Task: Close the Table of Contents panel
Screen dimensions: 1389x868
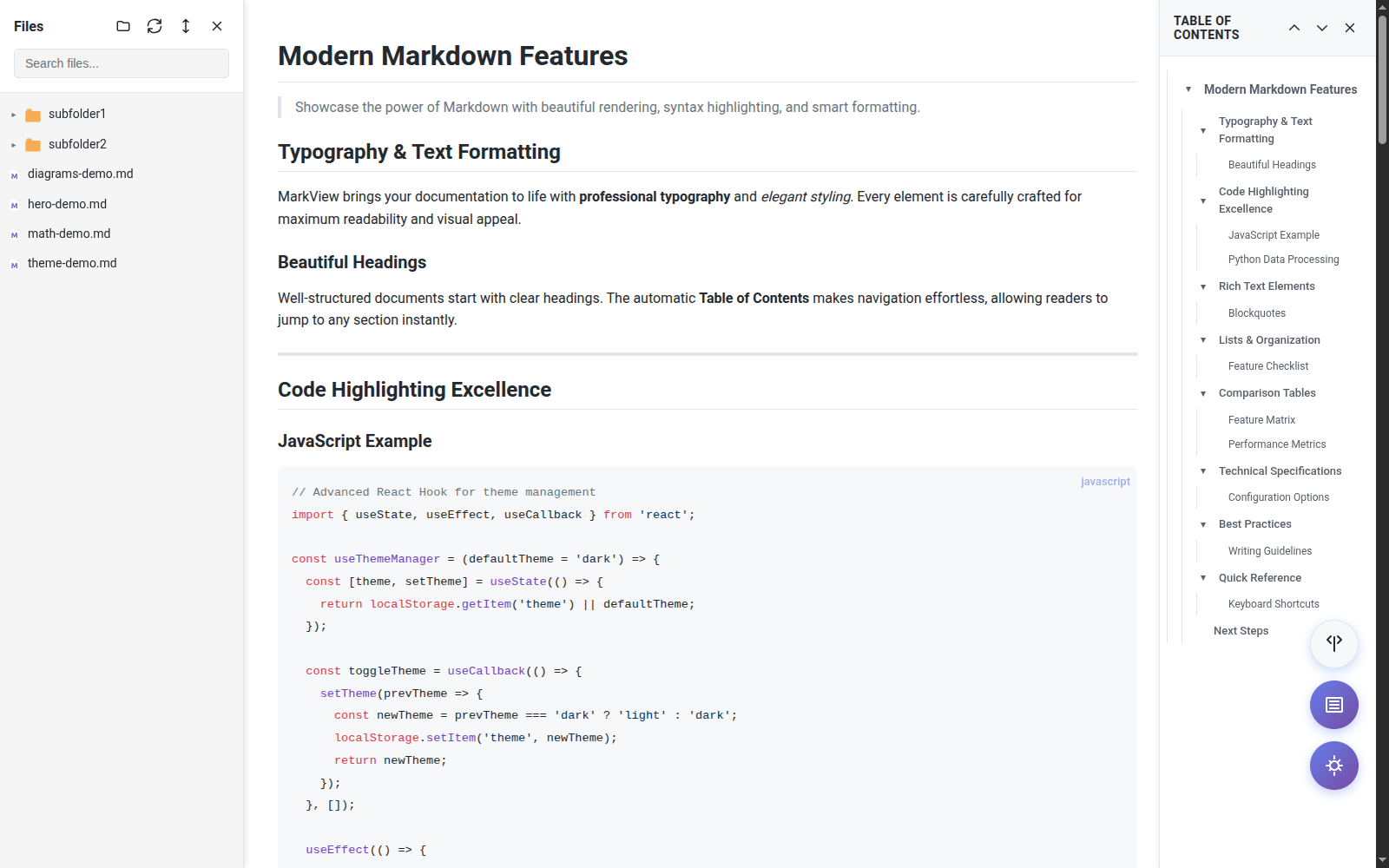Action: click(x=1350, y=28)
